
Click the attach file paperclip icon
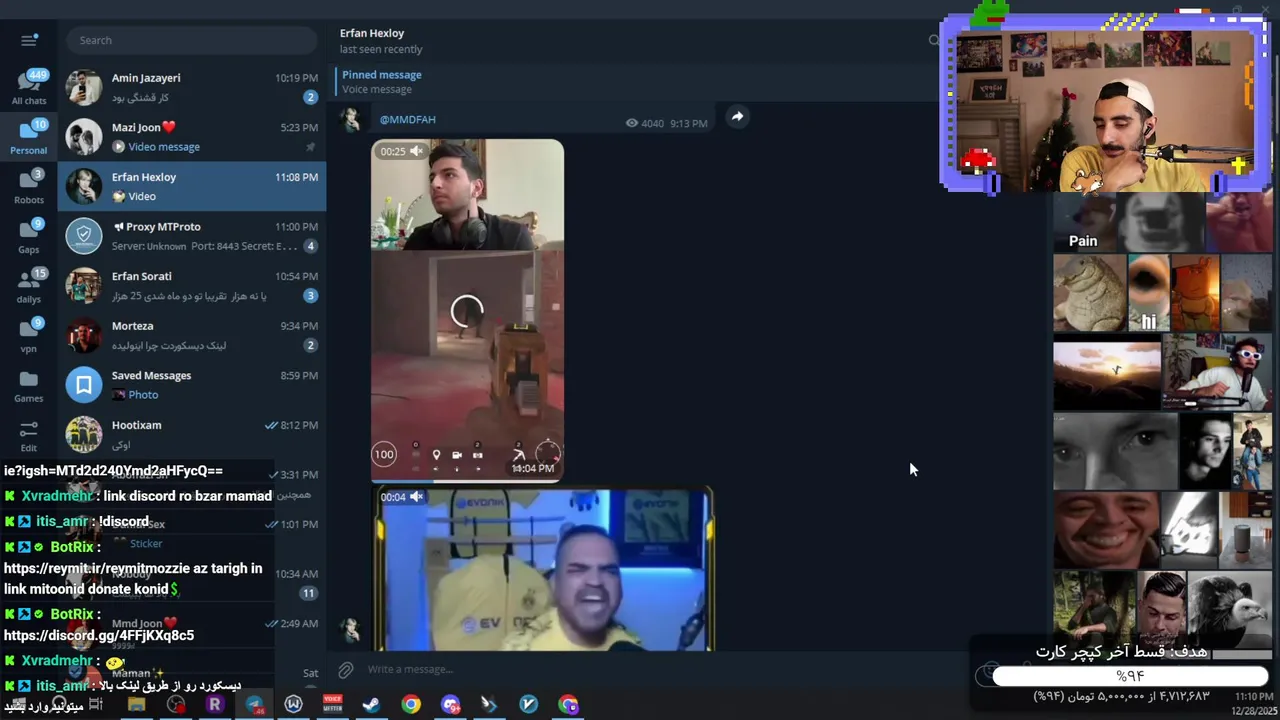(x=346, y=669)
